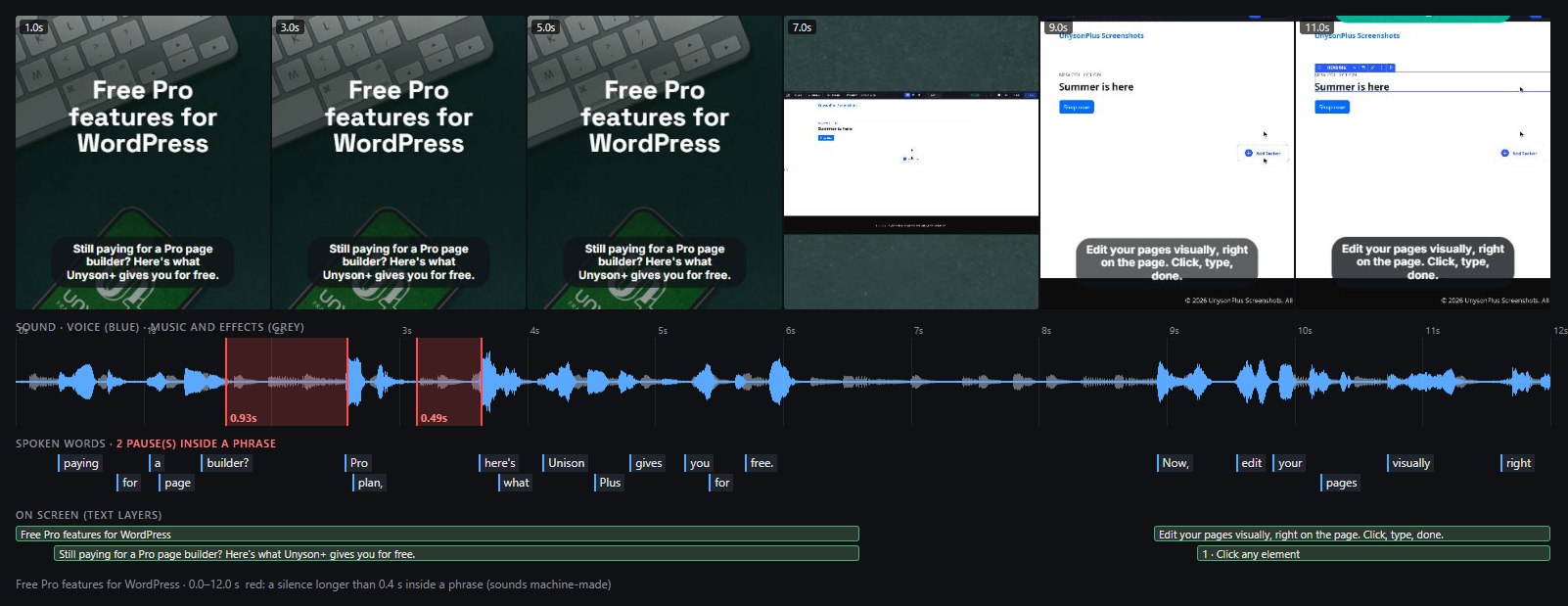1568x606 pixels.
Task: Select the spoken word "edit"
Action: pos(1251,463)
